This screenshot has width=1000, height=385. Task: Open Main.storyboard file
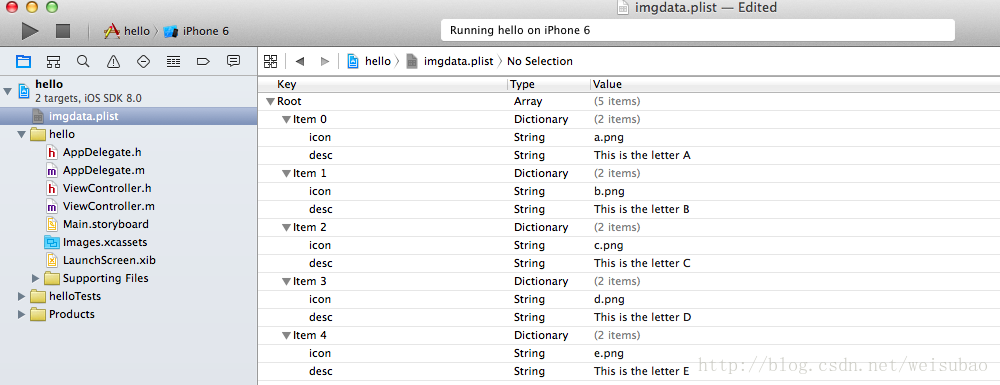pos(98,224)
